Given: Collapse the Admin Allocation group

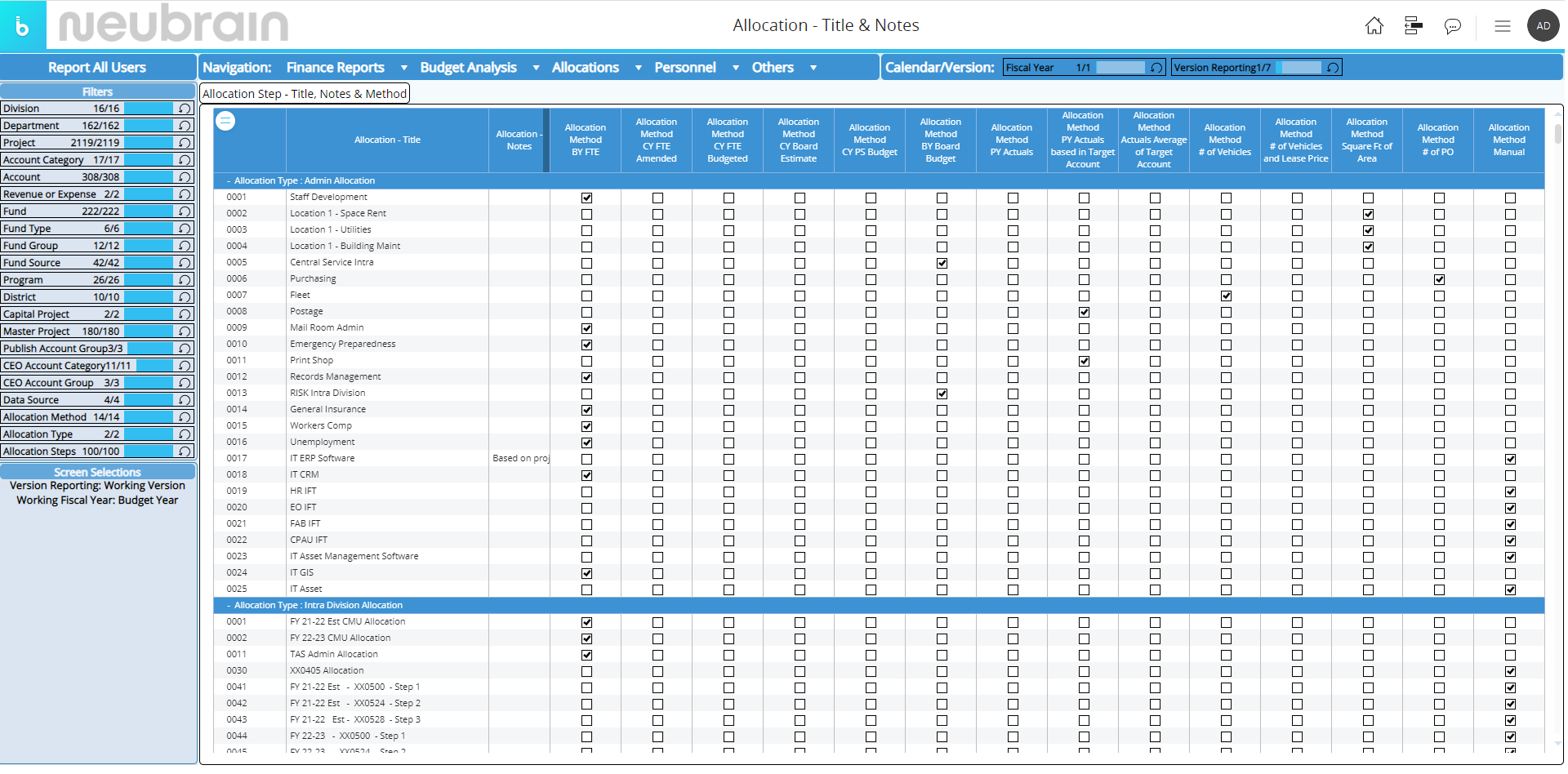Looking at the screenshot, I should (229, 180).
